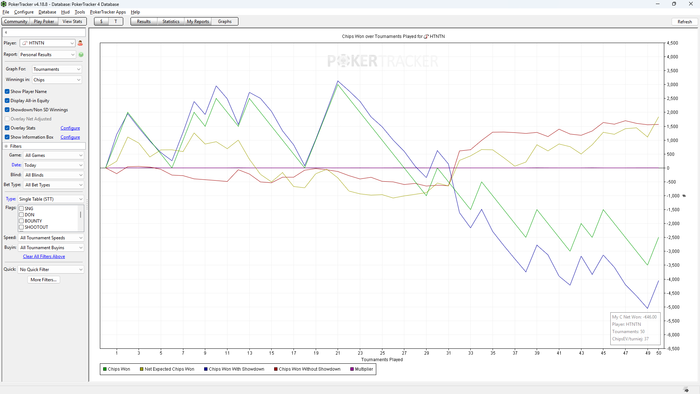Click the purple Multiplier legend marker
This screenshot has width=700, height=394.
[352, 369]
